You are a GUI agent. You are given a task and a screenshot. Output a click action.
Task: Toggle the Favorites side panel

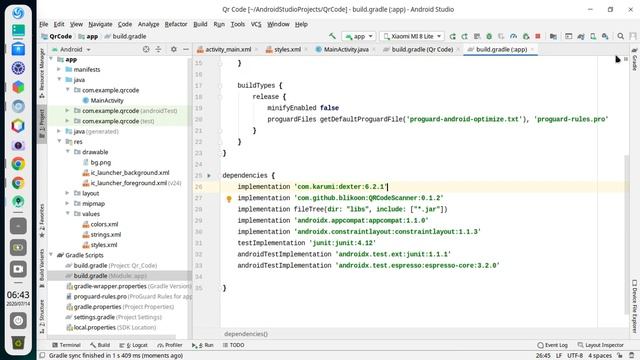(42, 221)
